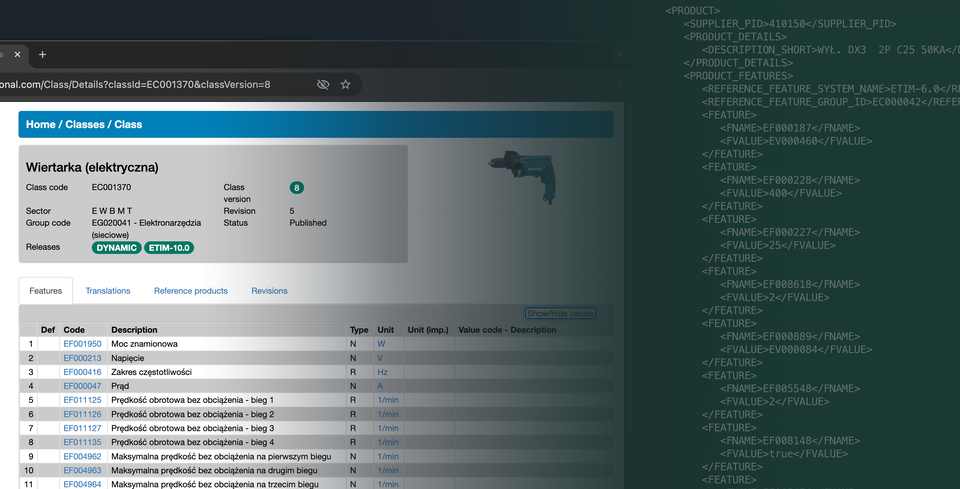Click the 'Zakres częstotliwości' description
Screen dimensions: 960x489
(152, 372)
